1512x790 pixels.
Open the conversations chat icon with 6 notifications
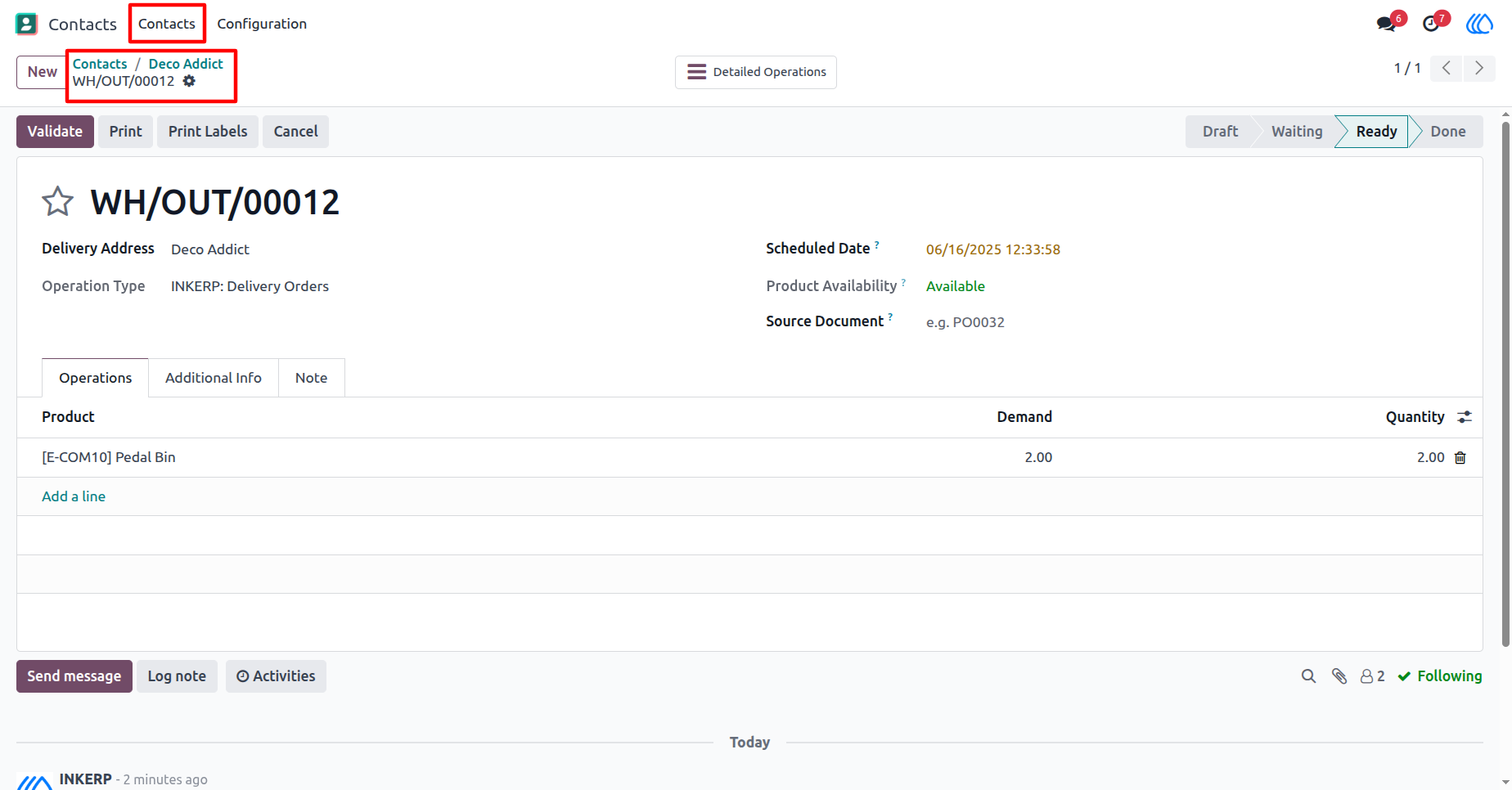point(1387,24)
